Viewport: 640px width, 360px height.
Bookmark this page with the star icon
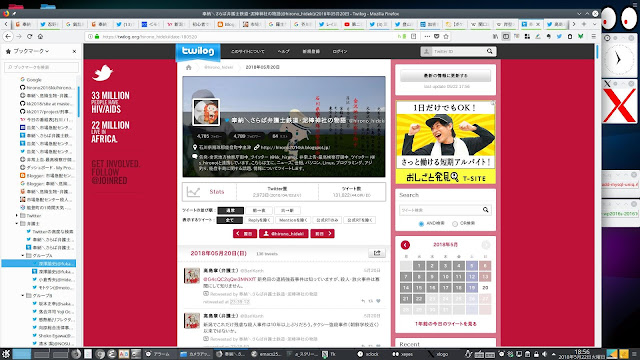point(446,36)
